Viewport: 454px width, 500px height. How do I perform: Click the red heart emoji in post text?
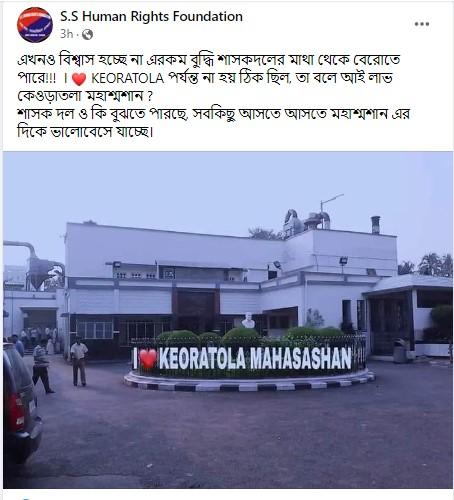pyautogui.click(x=79, y=79)
